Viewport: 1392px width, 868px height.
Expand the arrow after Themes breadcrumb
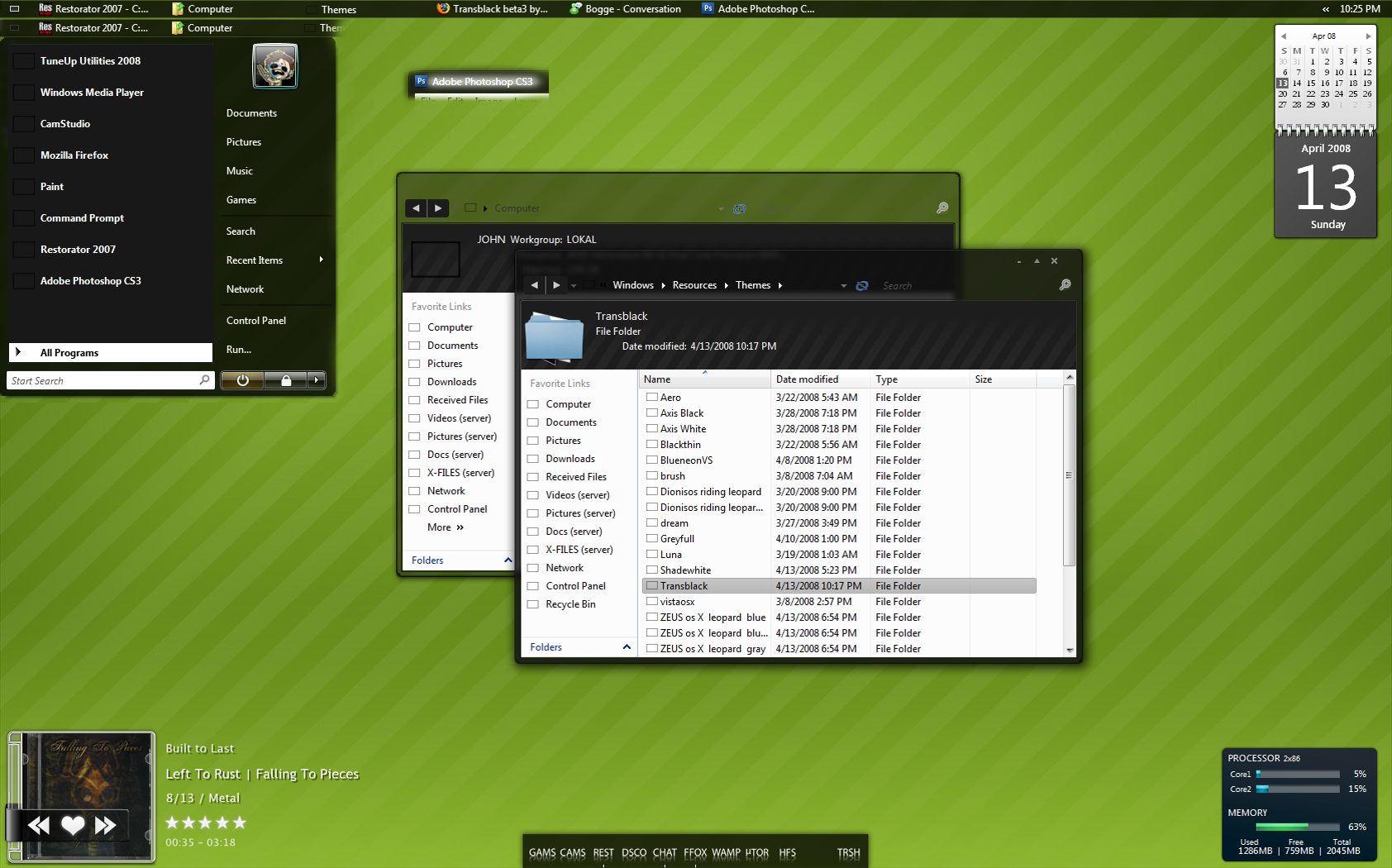[x=779, y=286]
